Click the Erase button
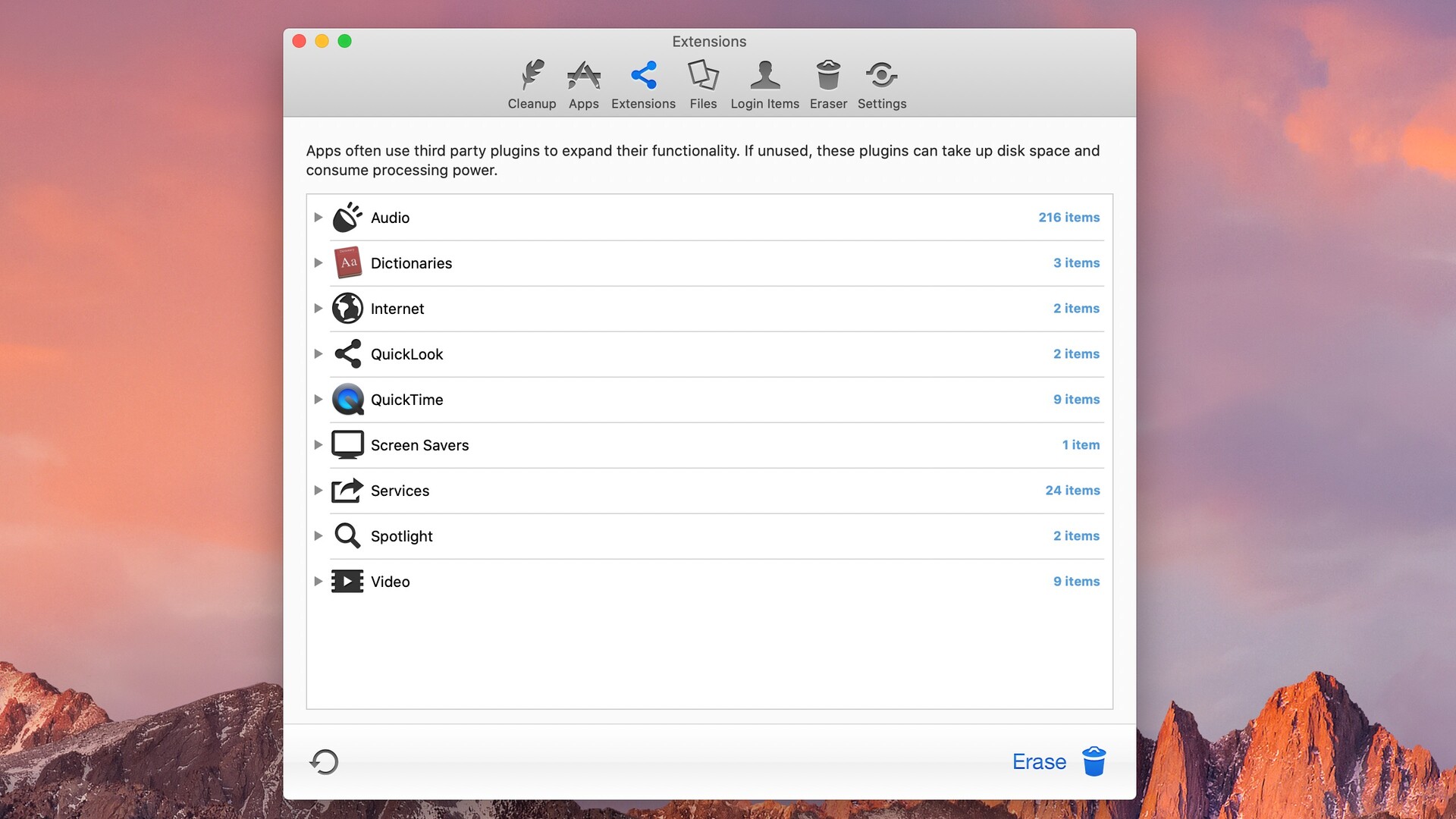 point(1038,761)
